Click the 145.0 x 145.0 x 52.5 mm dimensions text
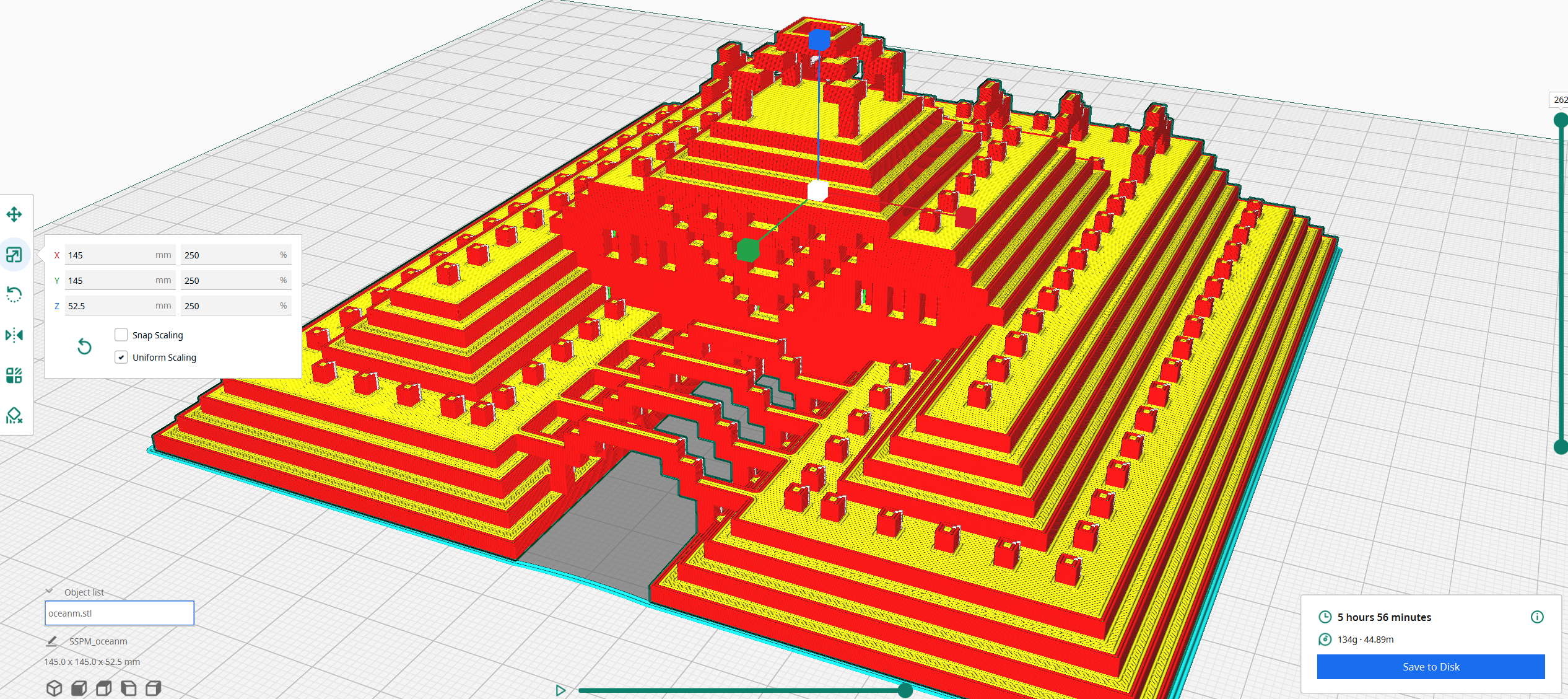Screen dimensions: 1568x699 (x=92, y=661)
